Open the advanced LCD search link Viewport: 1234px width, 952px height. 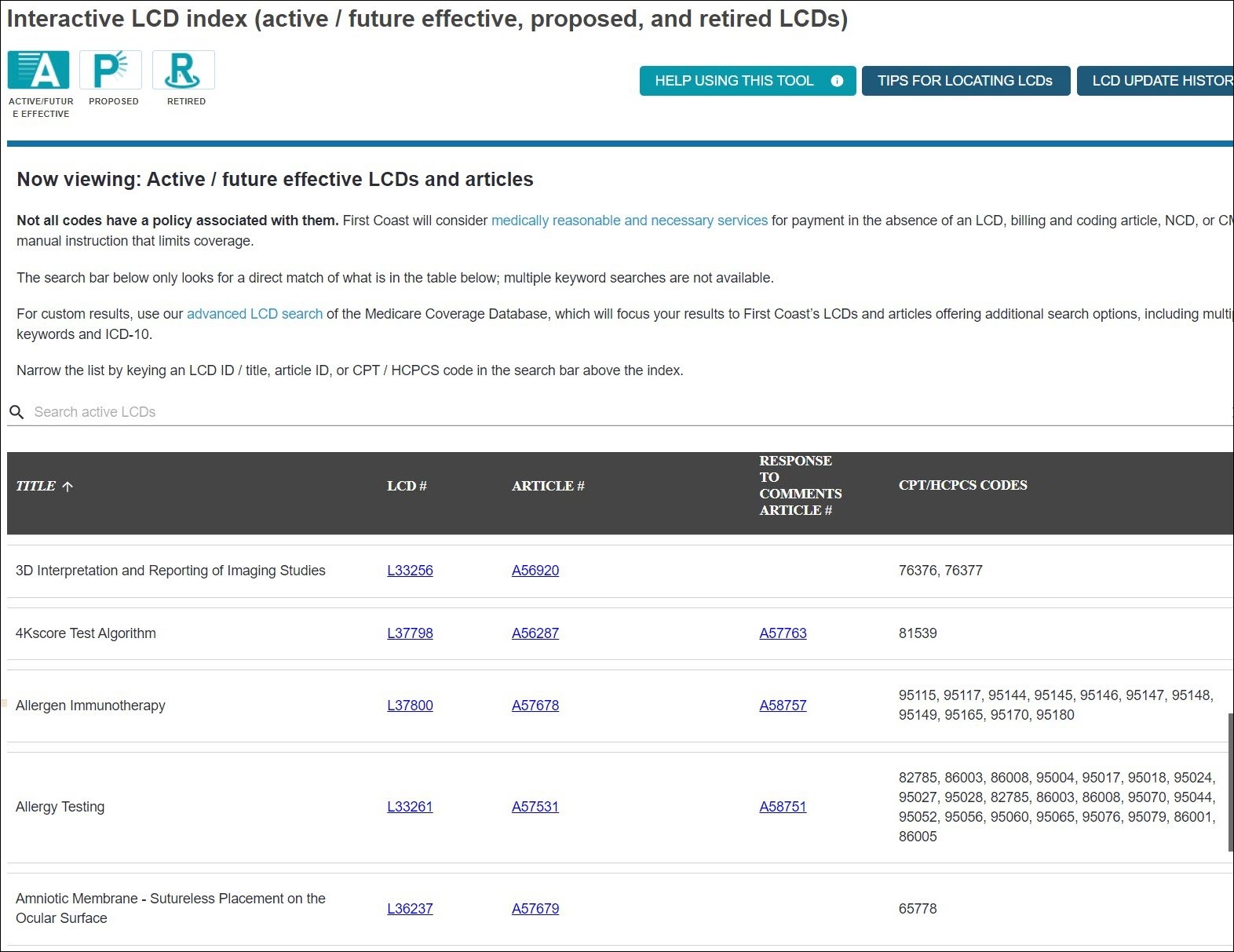click(254, 314)
